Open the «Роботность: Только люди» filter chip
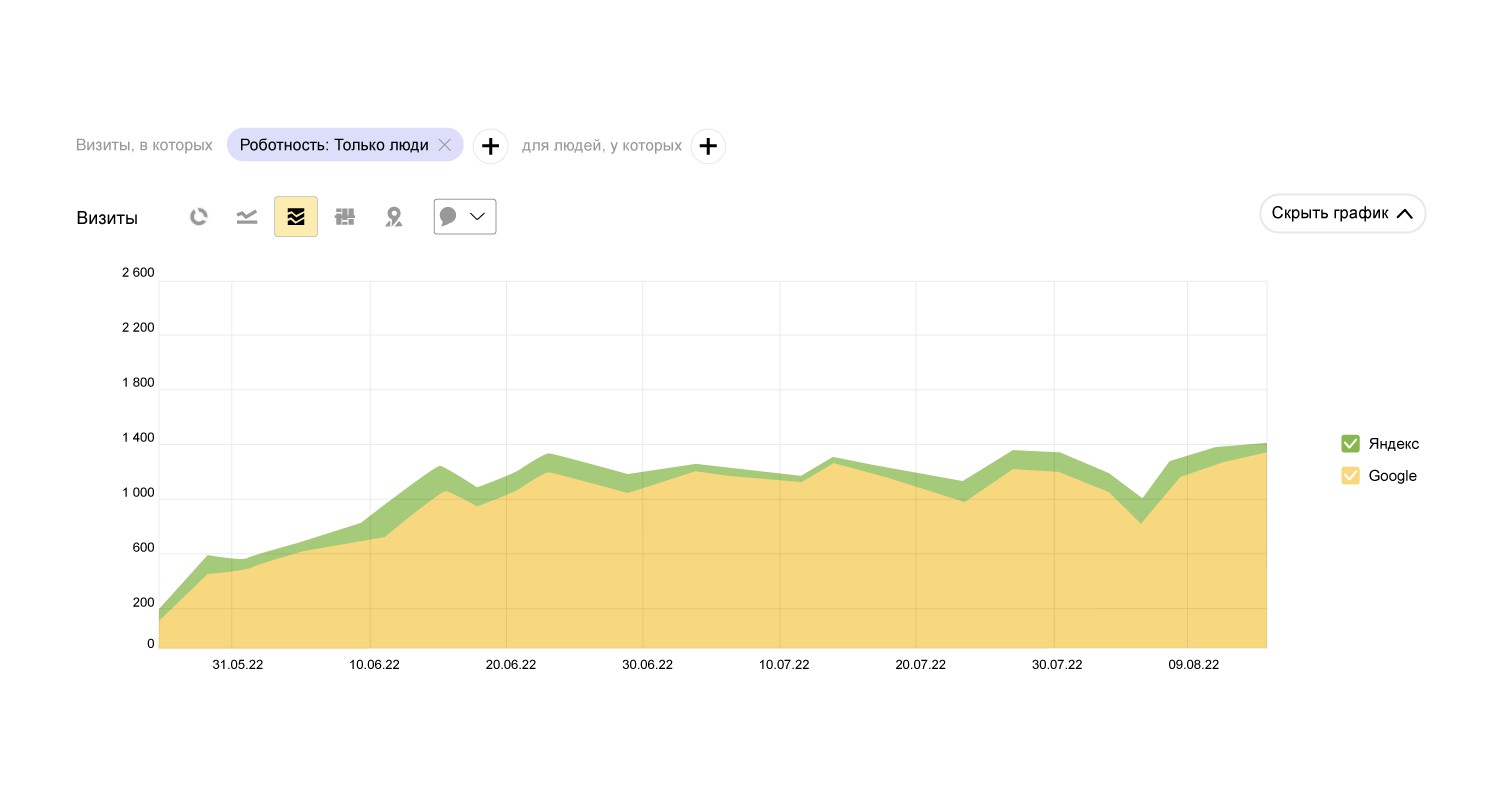The image size is (1500, 800). pyautogui.click(x=333, y=145)
